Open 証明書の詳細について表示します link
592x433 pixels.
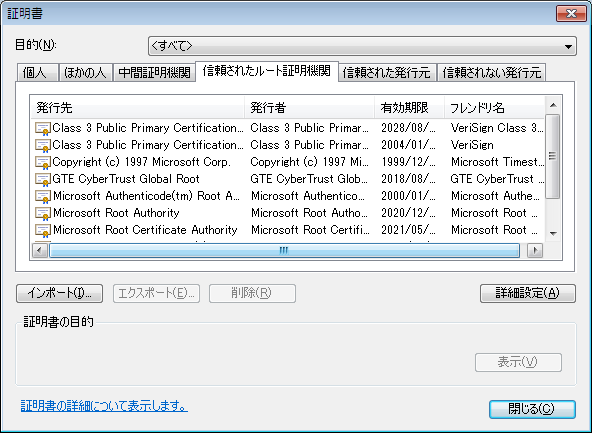[104, 406]
